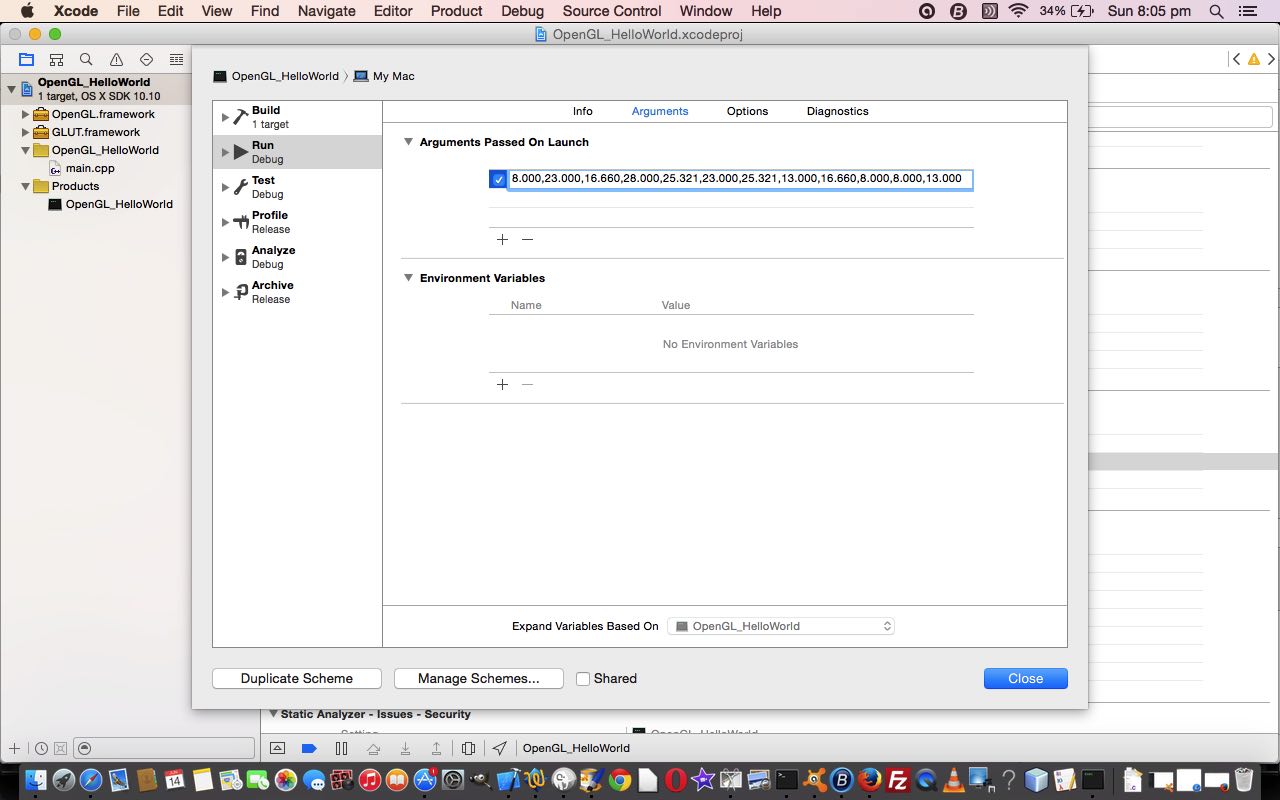Collapse Environment Variables section
1280x800 pixels.
click(408, 278)
